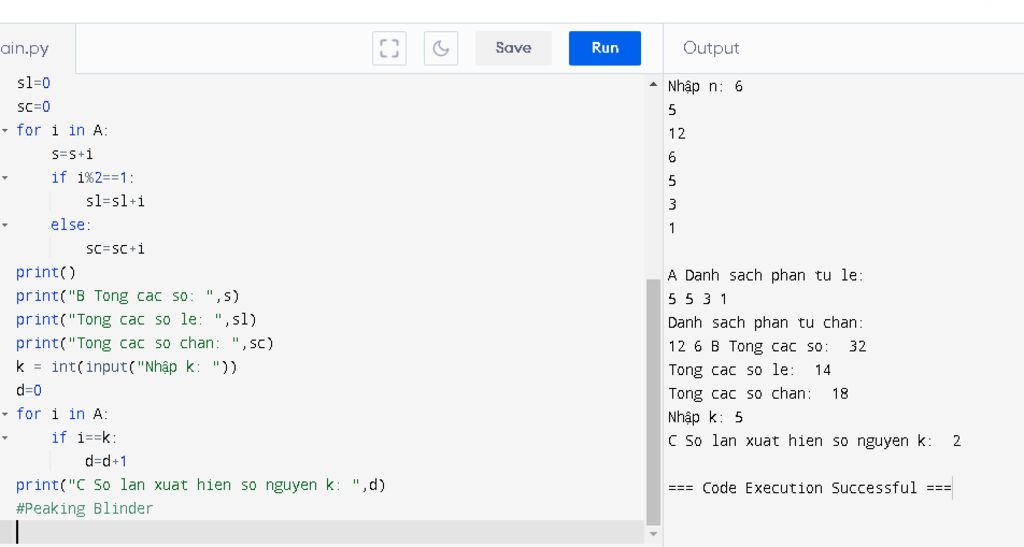This screenshot has width=1024, height=547.
Task: Toggle fullscreen mode for the editor
Action: coord(389,48)
